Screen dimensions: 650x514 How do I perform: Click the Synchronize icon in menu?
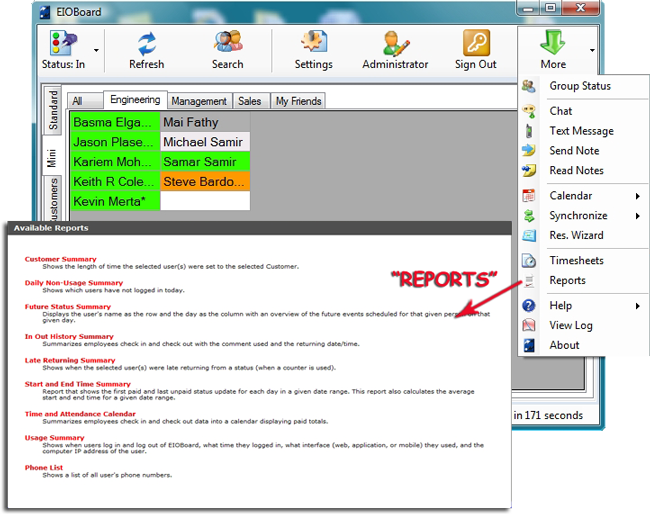(529, 216)
